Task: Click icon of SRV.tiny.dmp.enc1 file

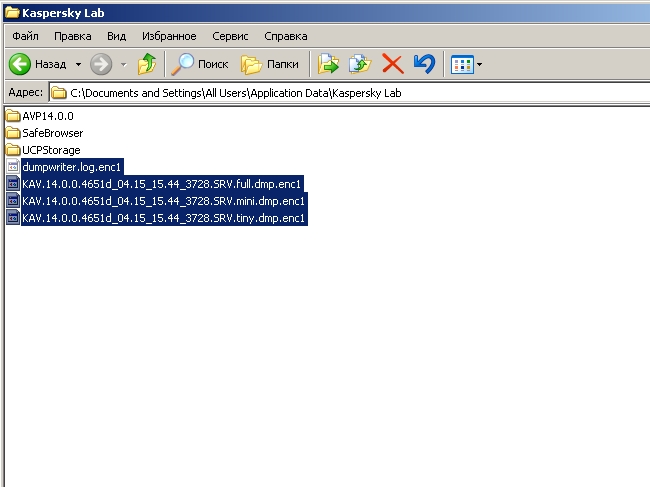Action: click(x=13, y=218)
